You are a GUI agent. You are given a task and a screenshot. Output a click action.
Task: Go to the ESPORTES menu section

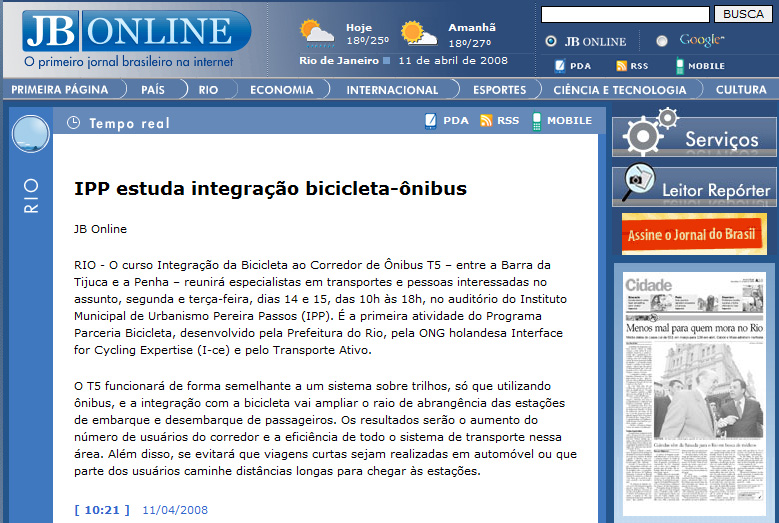click(499, 90)
